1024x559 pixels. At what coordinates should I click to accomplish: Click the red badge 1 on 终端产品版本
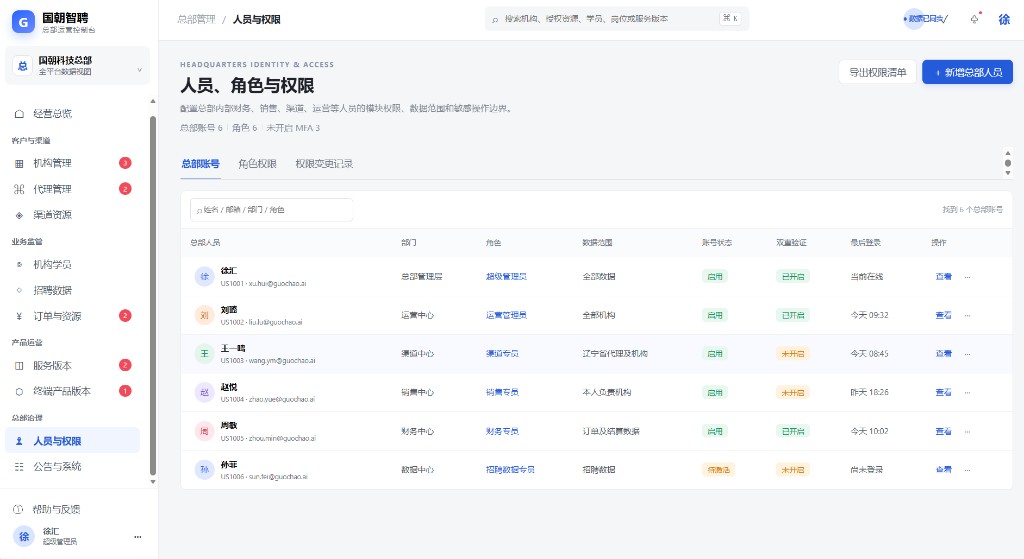[125, 391]
